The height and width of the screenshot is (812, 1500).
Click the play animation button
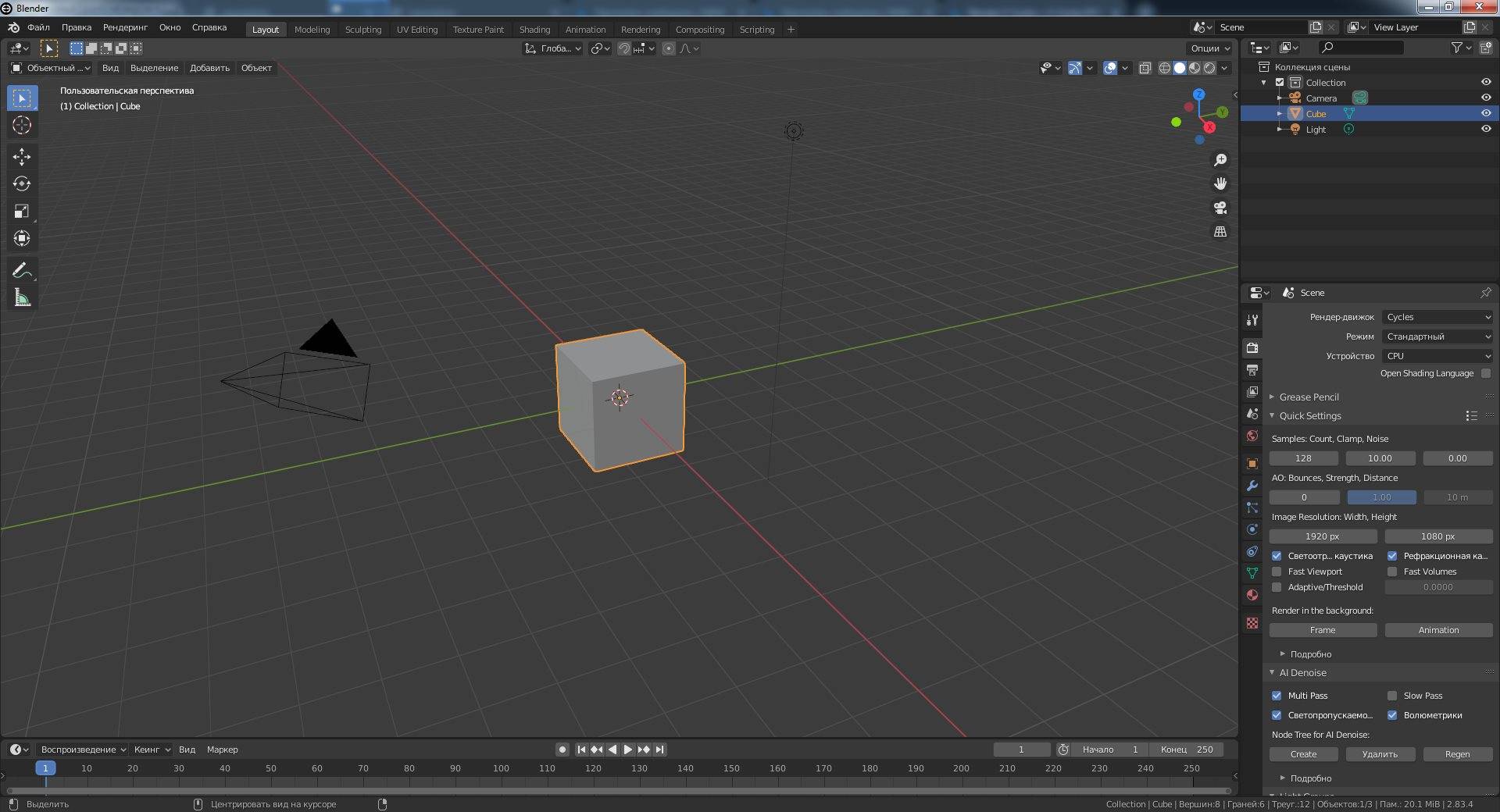coord(628,750)
